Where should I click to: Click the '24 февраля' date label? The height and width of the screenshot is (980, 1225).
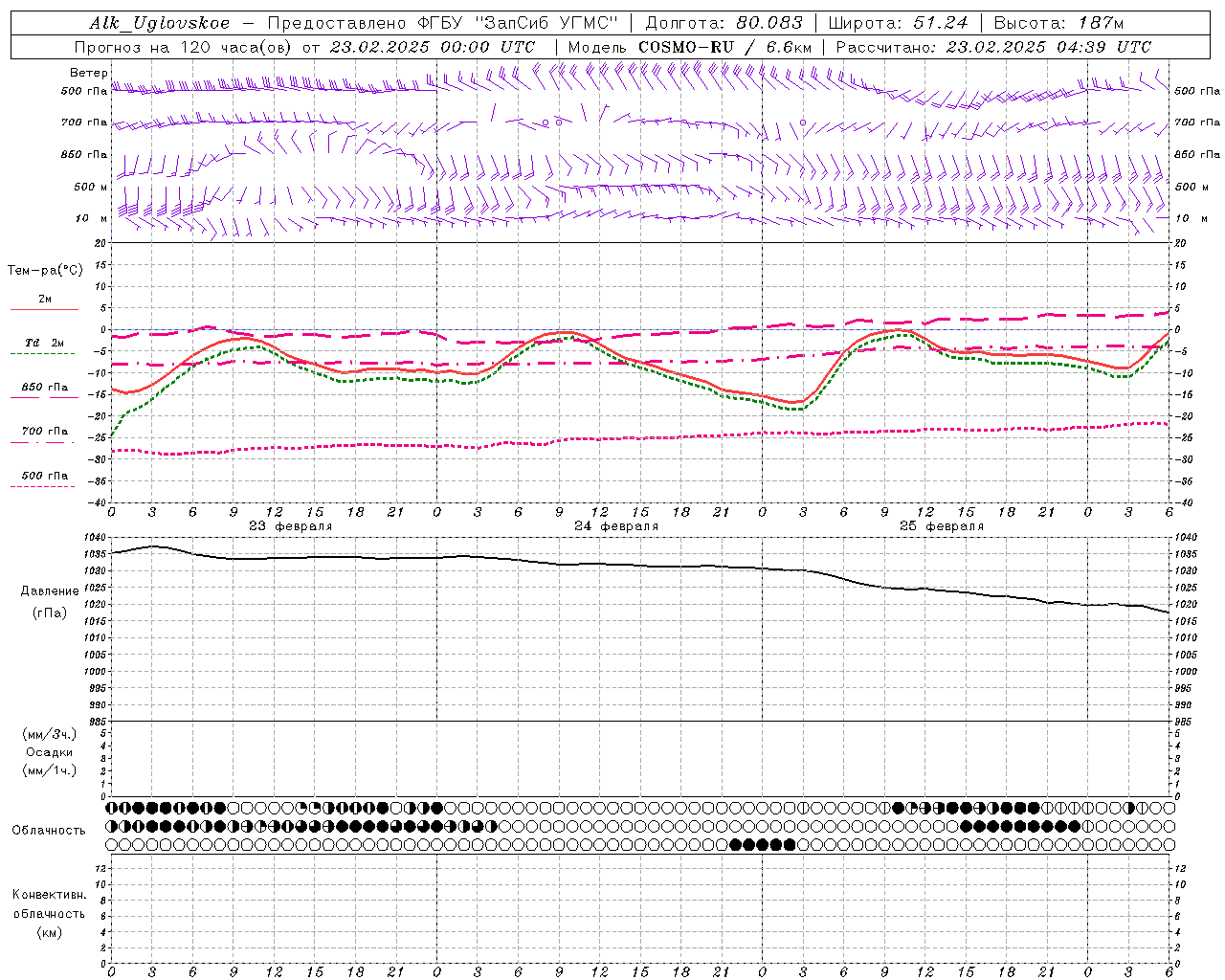616,526
